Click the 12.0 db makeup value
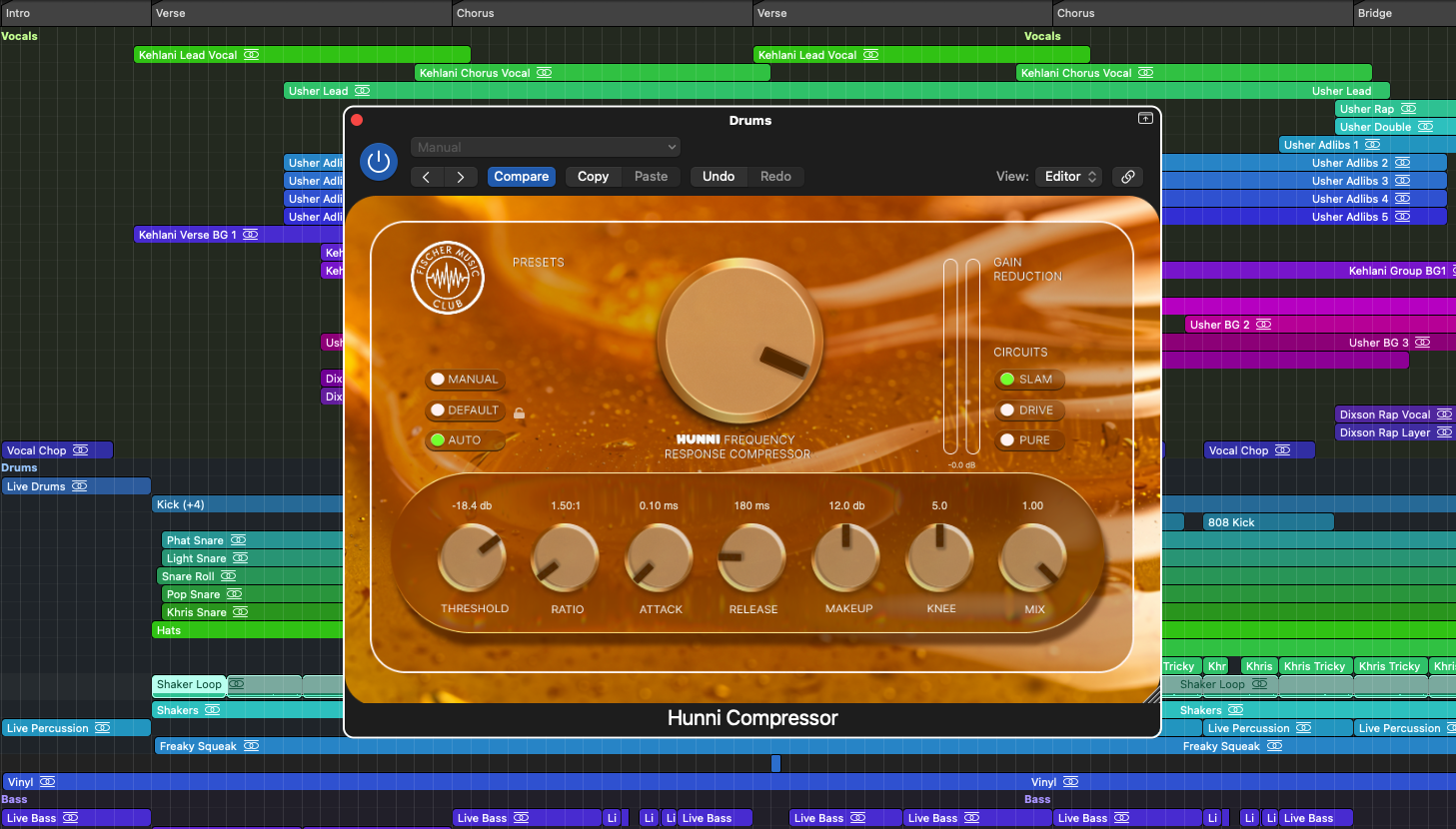The height and width of the screenshot is (829, 1456). point(846,506)
